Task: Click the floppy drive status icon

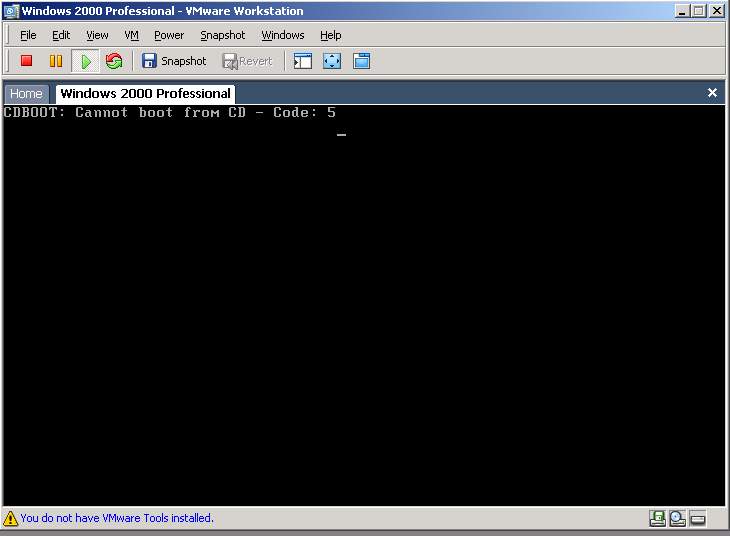Action: (x=657, y=518)
